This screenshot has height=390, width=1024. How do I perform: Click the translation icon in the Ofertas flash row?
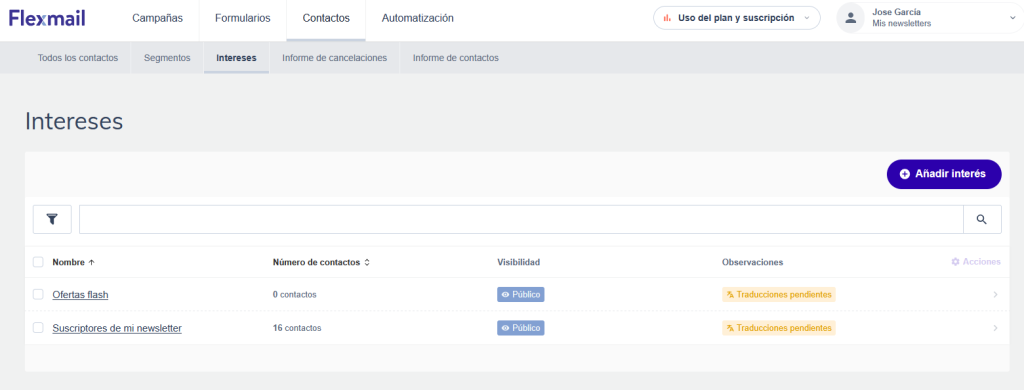[730, 295]
